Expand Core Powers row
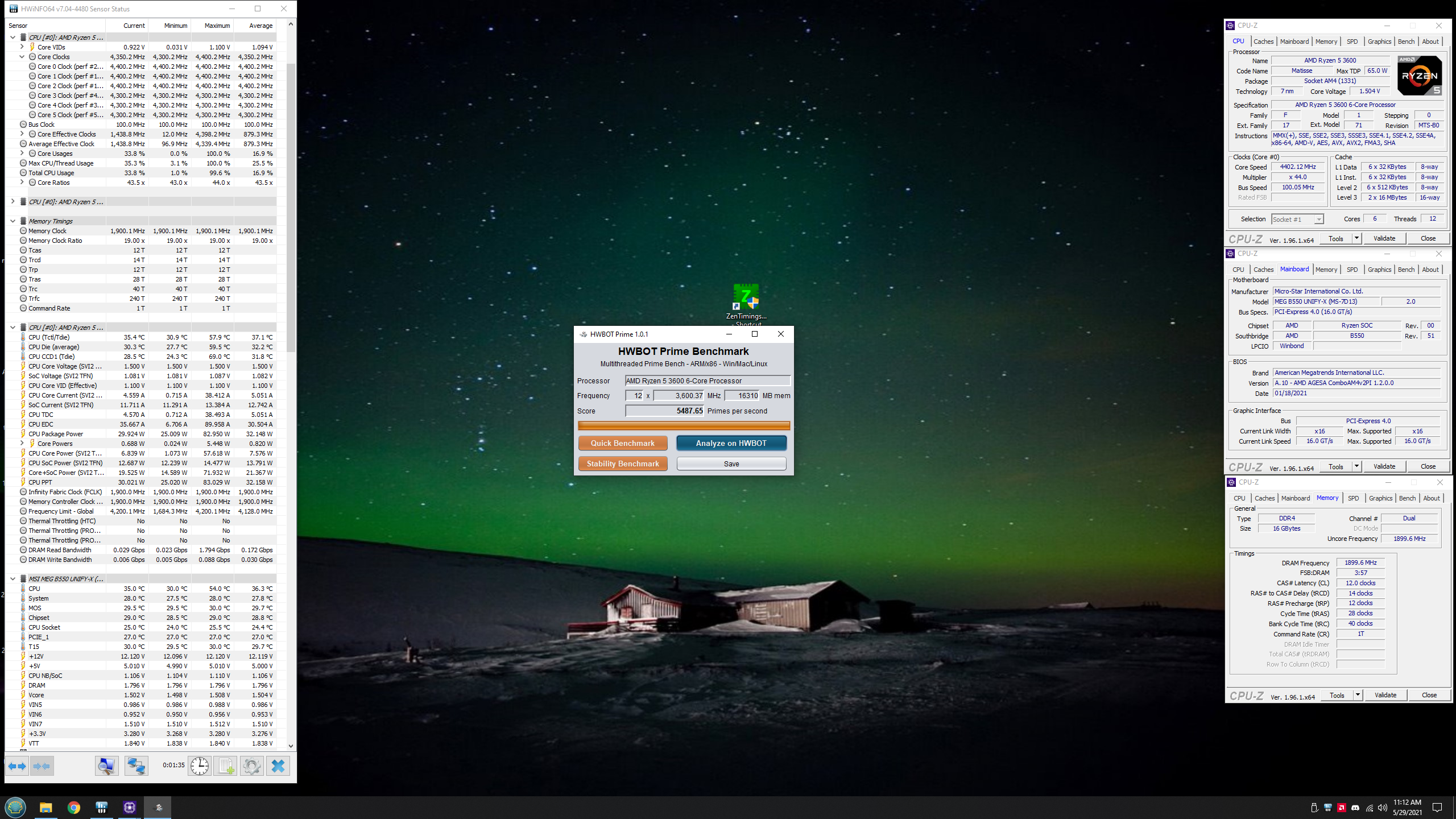1456x819 pixels. 22,444
